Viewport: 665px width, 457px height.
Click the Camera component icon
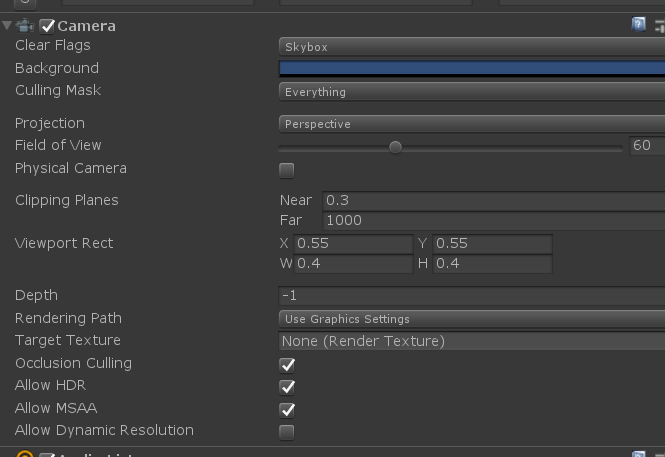click(x=25, y=26)
